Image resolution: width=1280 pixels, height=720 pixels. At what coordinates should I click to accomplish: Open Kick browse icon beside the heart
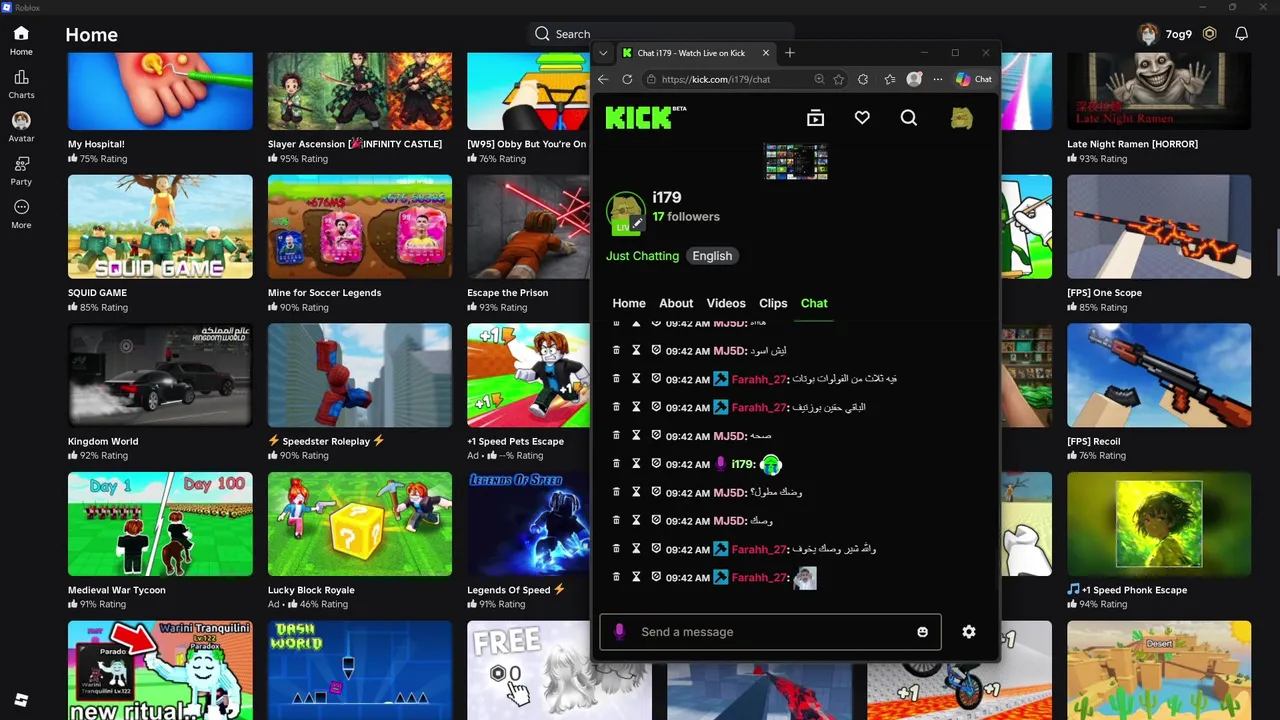[x=815, y=118]
